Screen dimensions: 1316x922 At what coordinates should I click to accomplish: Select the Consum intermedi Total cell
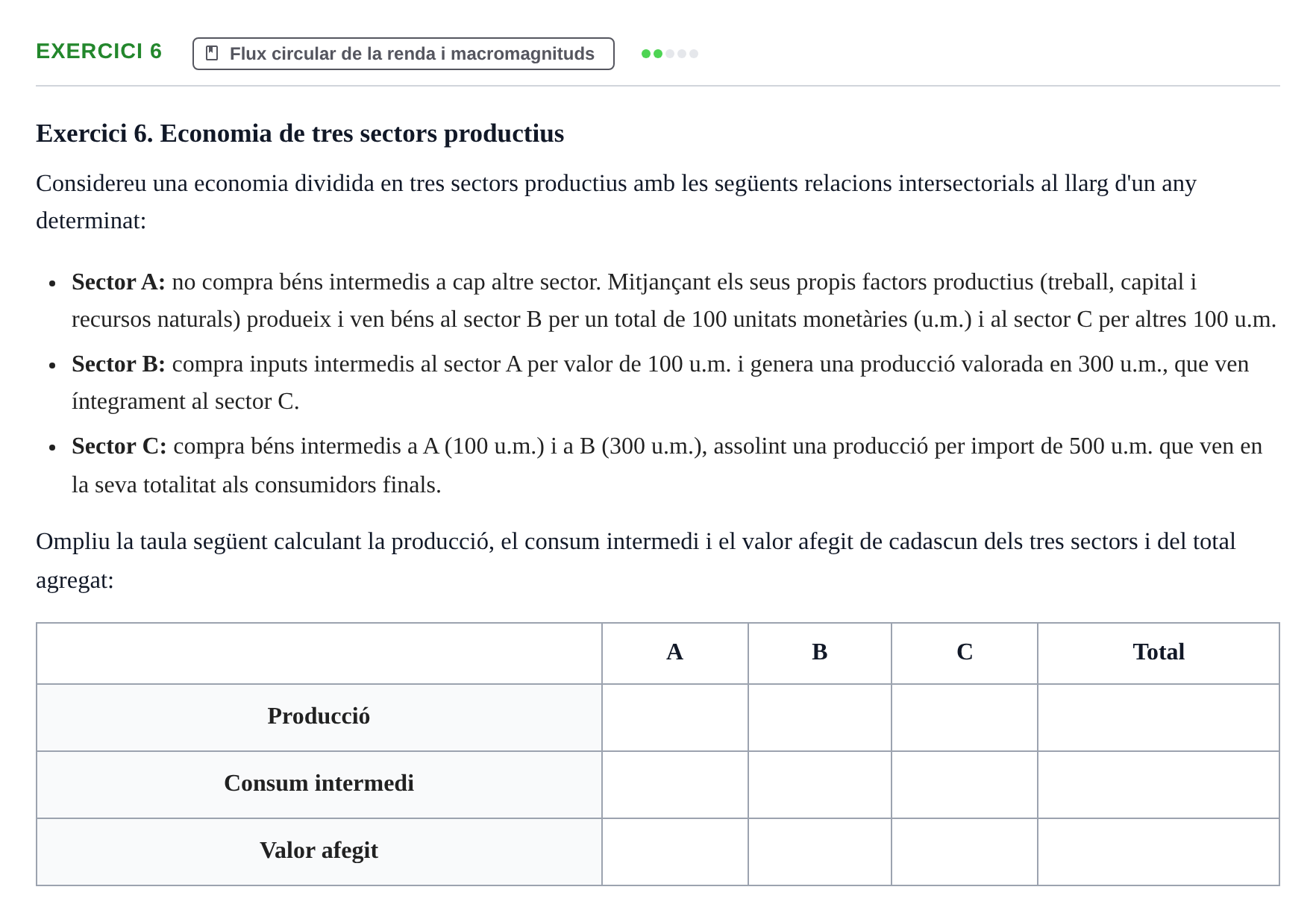pos(1159,785)
